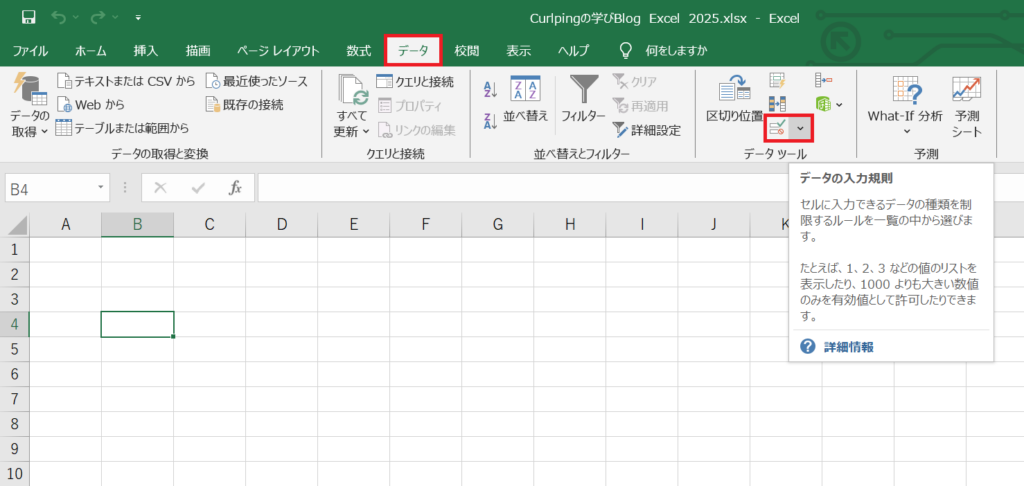This screenshot has height=486, width=1024.
Task: Click the 予測シート forecast sheet icon
Action: pyautogui.click(x=966, y=105)
